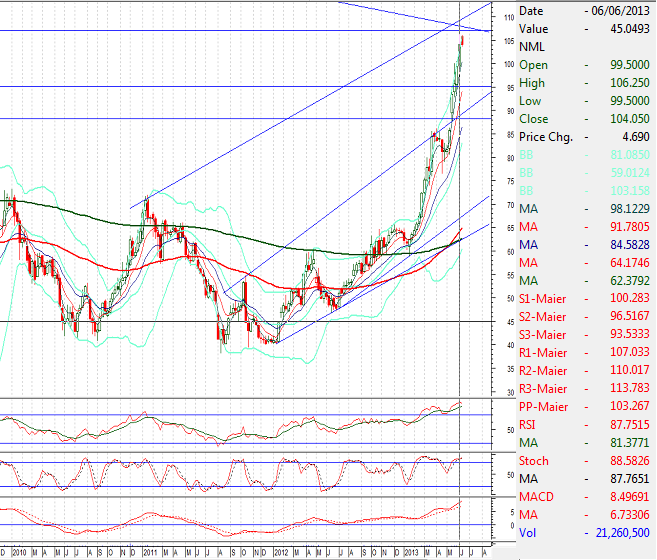Screen dimensions: 657x560
Task: Click the Date value 06/06/2013
Action: [622, 11]
